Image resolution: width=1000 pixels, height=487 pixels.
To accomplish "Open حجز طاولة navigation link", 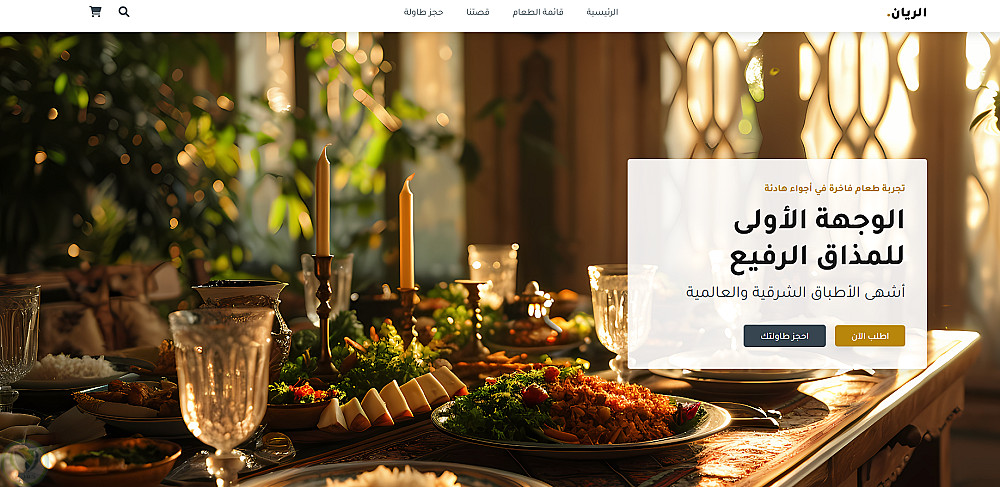I will tap(423, 12).
